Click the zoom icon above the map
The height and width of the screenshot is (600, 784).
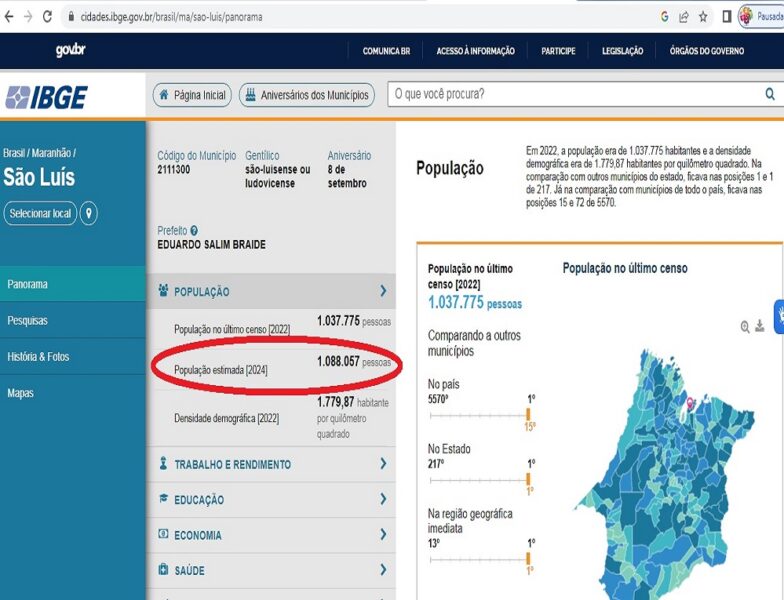tap(745, 327)
